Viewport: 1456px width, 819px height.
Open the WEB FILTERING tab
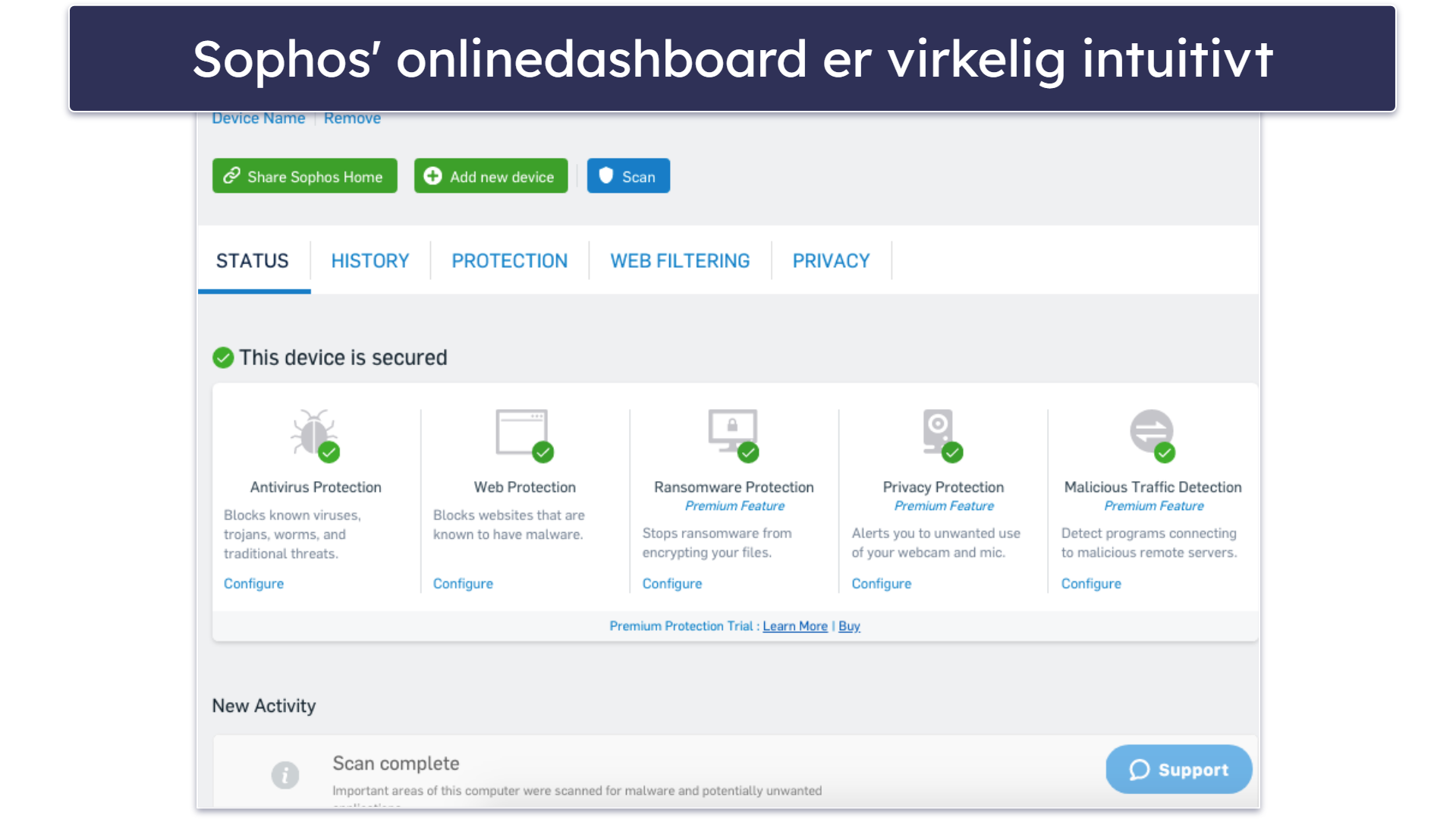681,261
